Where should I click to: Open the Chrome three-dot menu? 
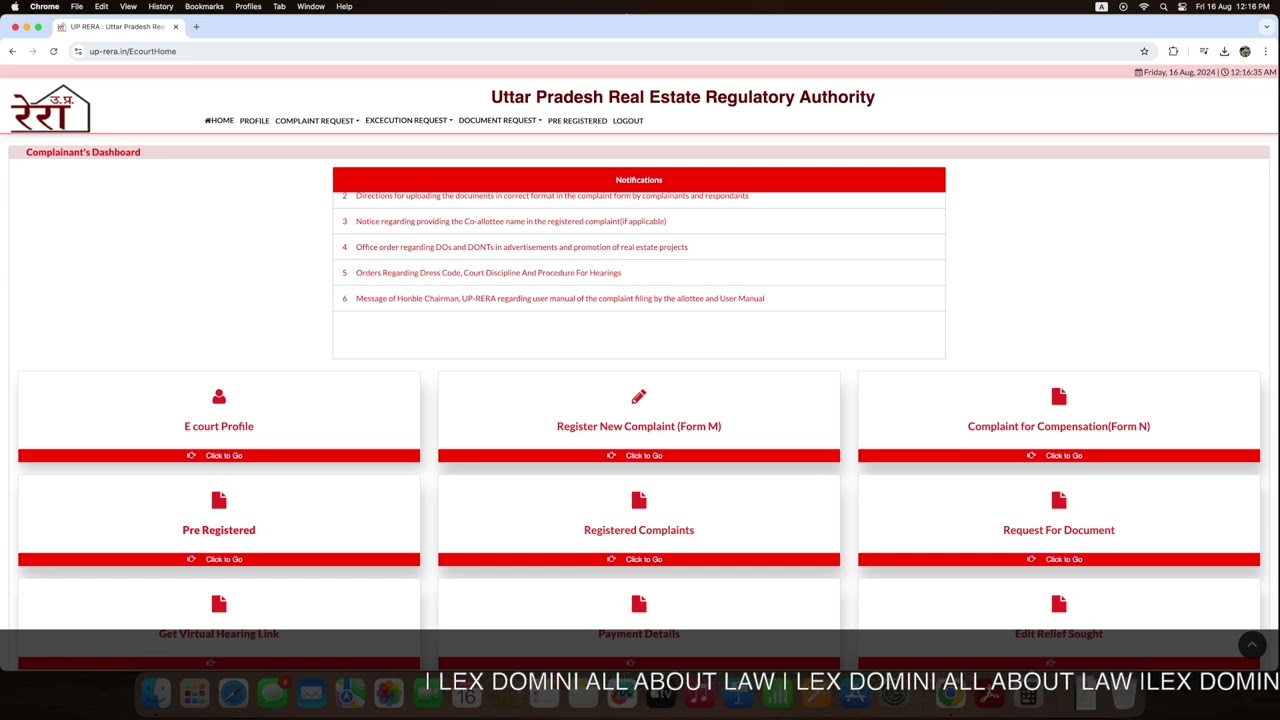point(1265,51)
